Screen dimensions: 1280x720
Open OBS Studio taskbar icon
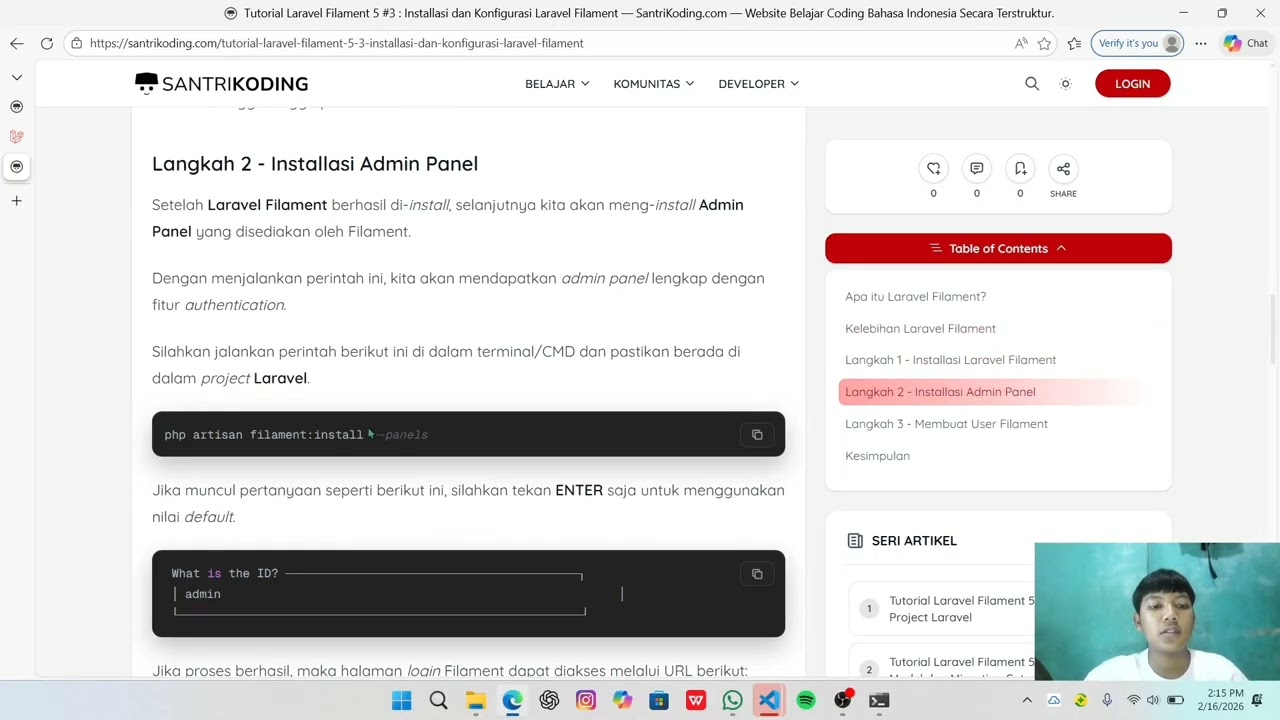[843, 701]
